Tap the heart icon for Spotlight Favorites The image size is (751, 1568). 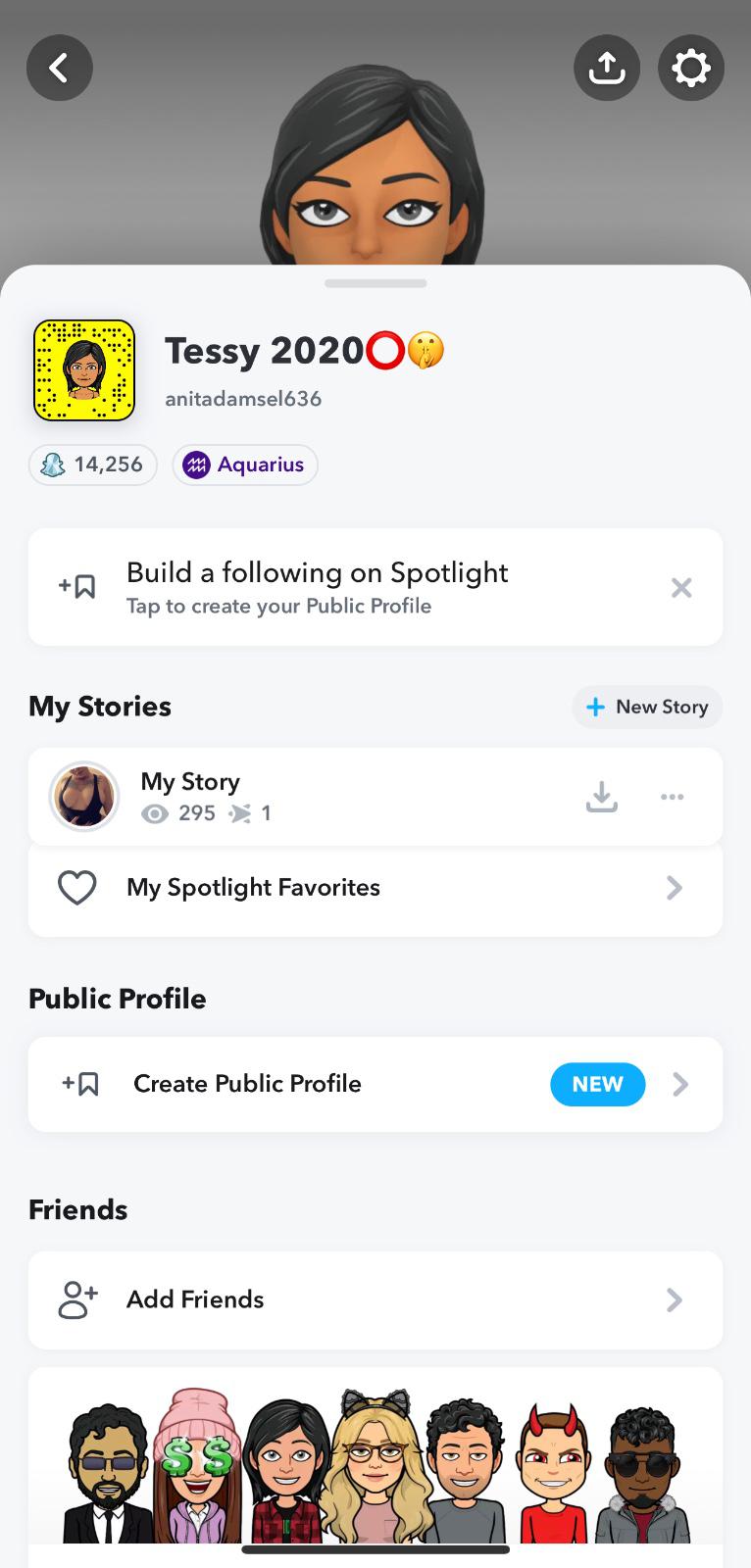[x=77, y=888]
